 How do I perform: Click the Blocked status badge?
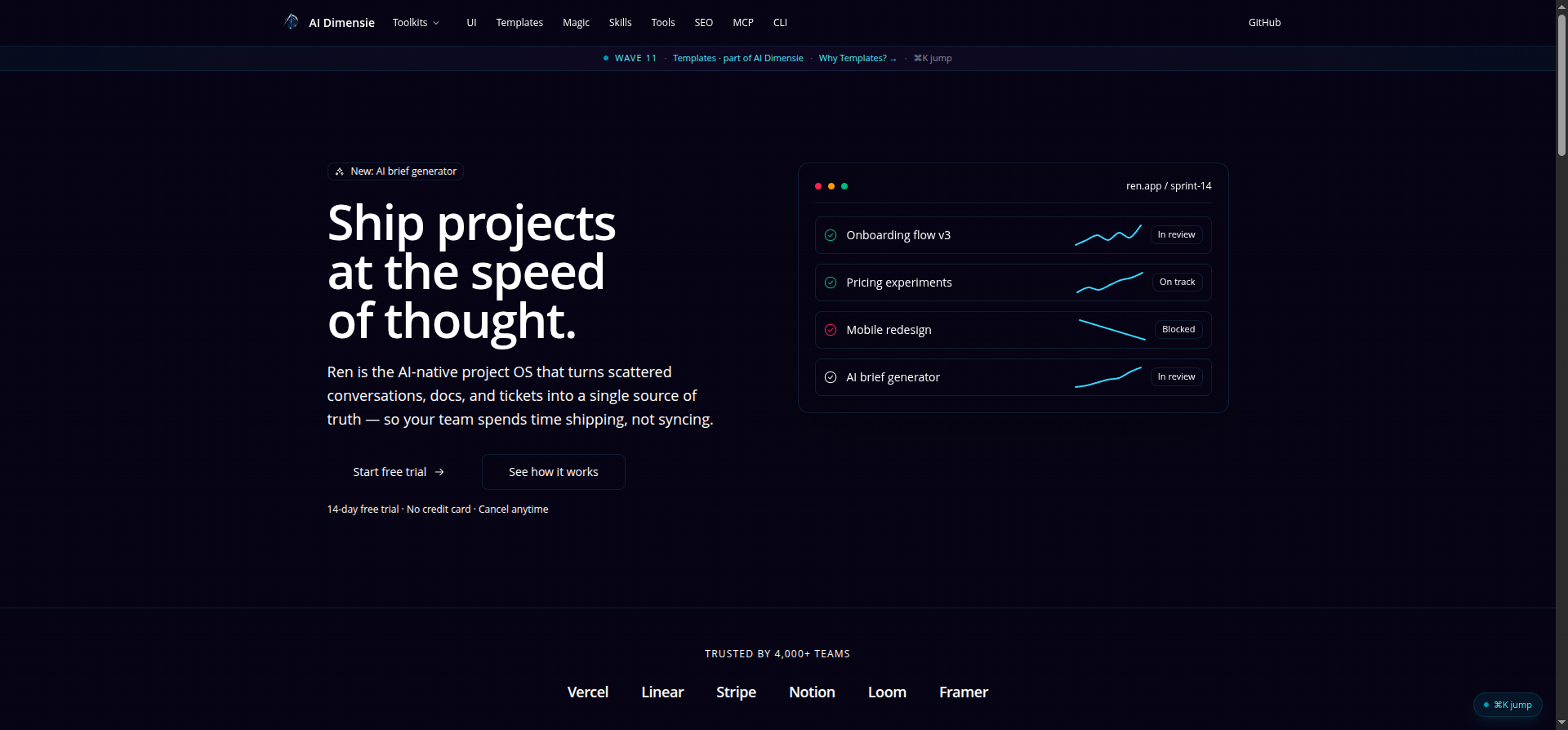pyautogui.click(x=1178, y=329)
